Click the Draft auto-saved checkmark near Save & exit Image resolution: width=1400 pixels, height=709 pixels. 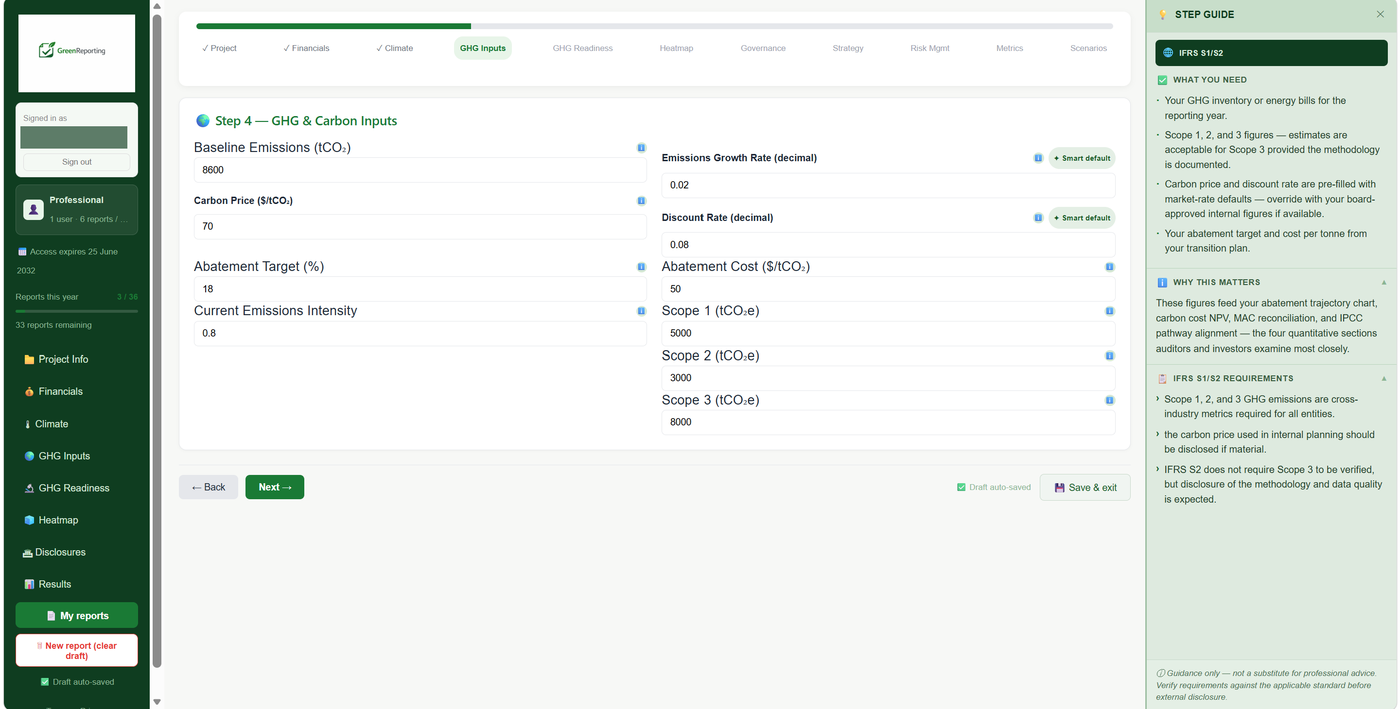962,488
